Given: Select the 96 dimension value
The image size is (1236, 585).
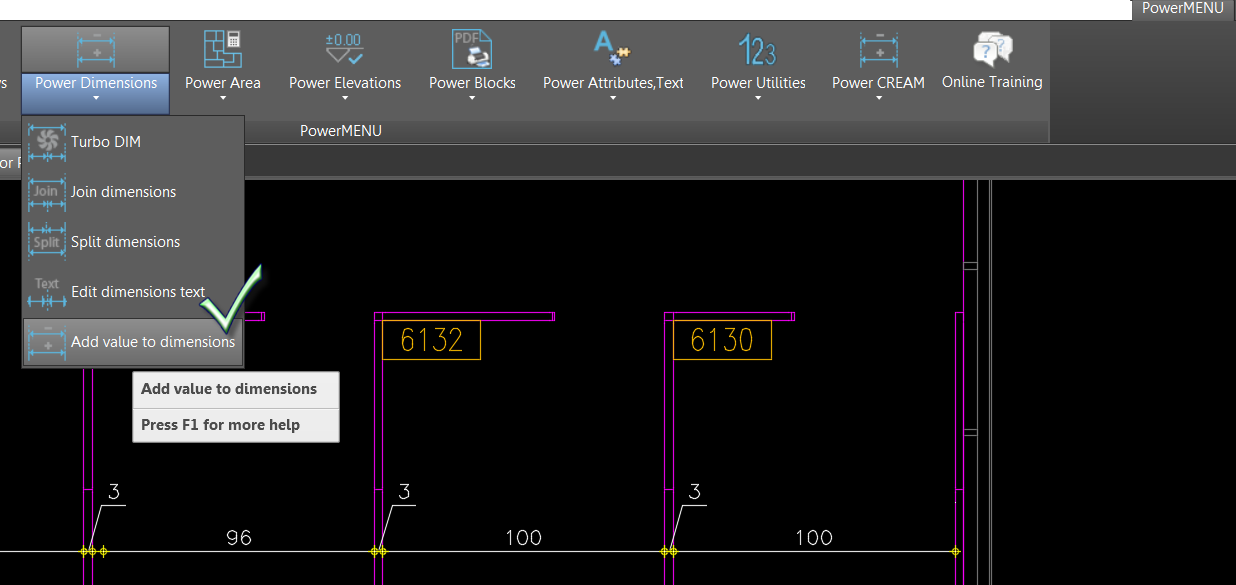Looking at the screenshot, I should 239,538.
